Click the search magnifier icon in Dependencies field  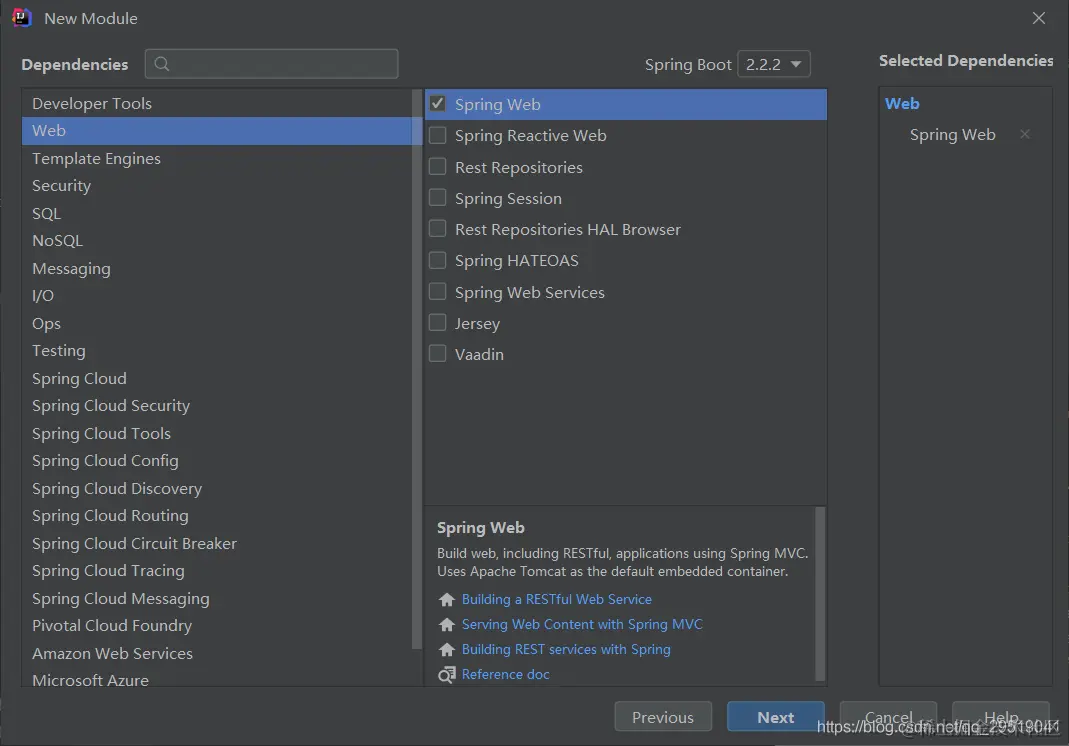(162, 64)
